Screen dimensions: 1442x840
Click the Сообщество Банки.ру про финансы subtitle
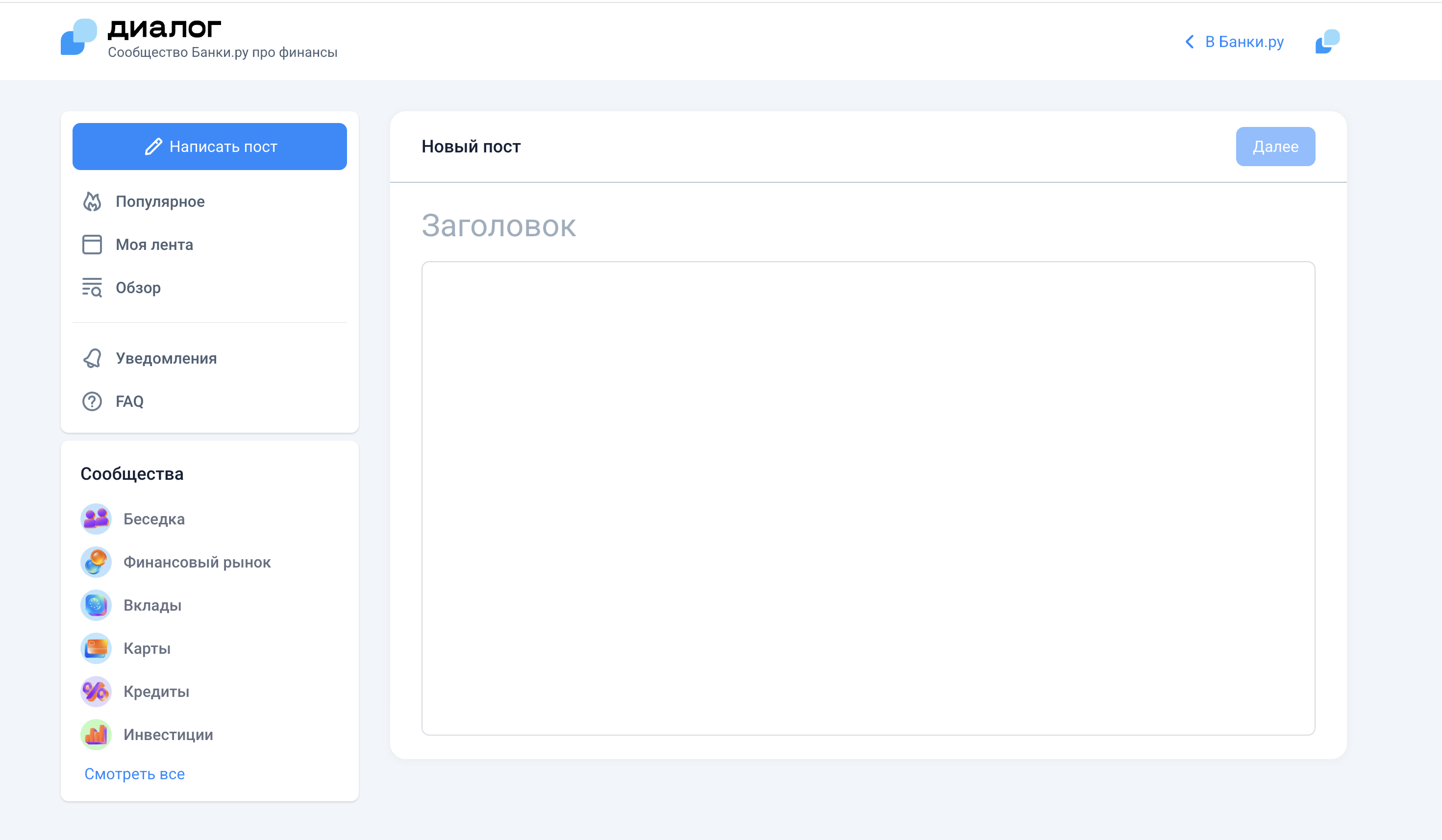(x=223, y=52)
